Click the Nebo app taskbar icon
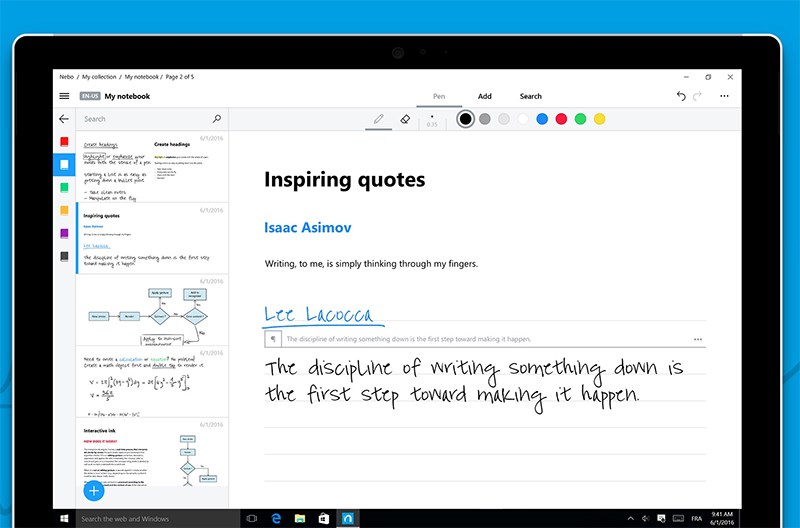The width and height of the screenshot is (800, 528). click(348, 518)
